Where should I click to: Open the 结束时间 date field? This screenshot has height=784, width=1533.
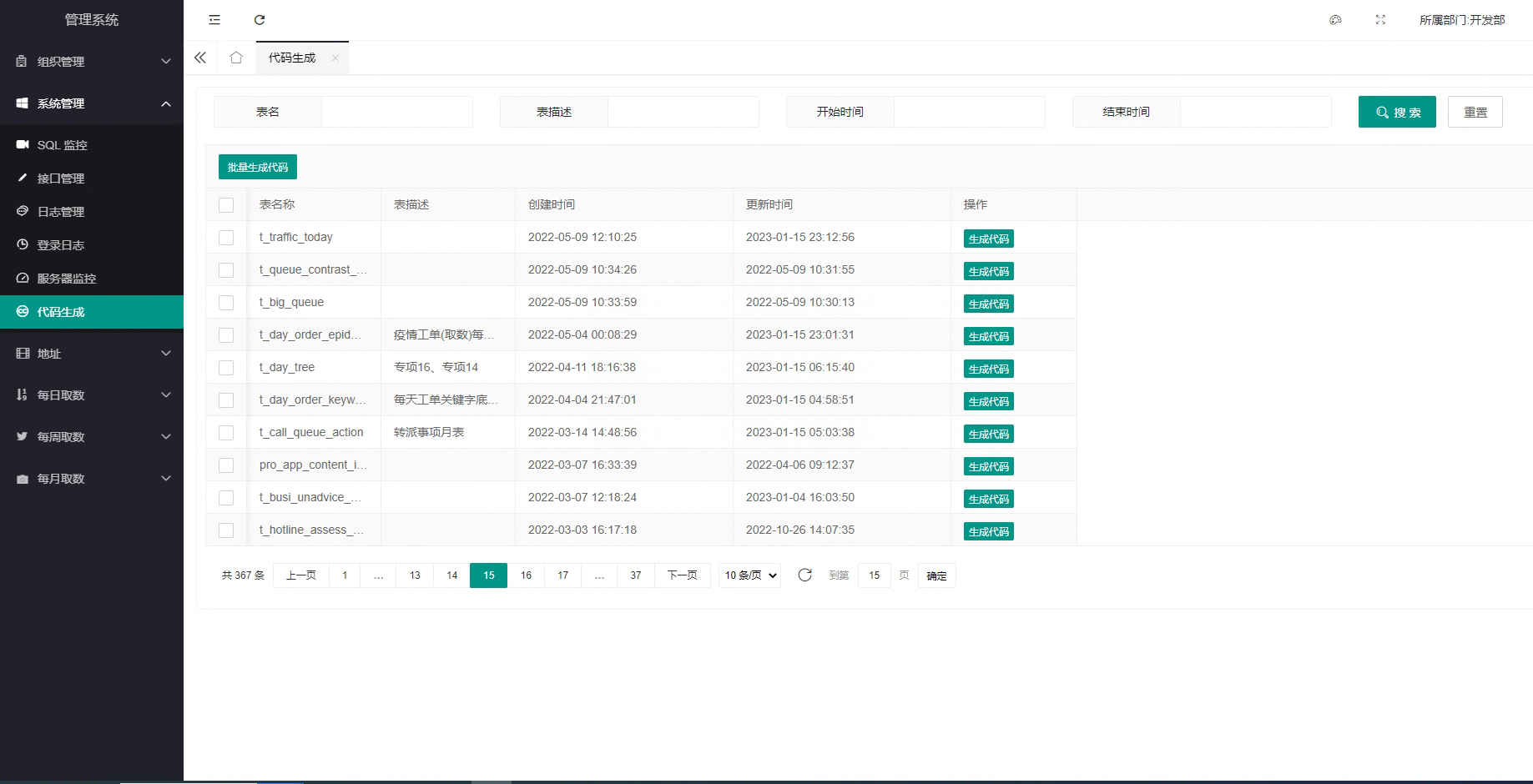(x=1256, y=112)
